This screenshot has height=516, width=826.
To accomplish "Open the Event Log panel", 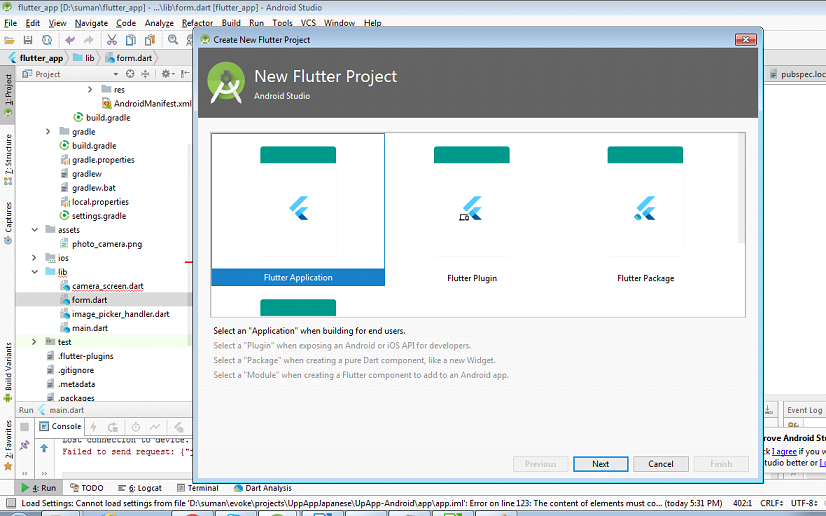I will pos(804,410).
